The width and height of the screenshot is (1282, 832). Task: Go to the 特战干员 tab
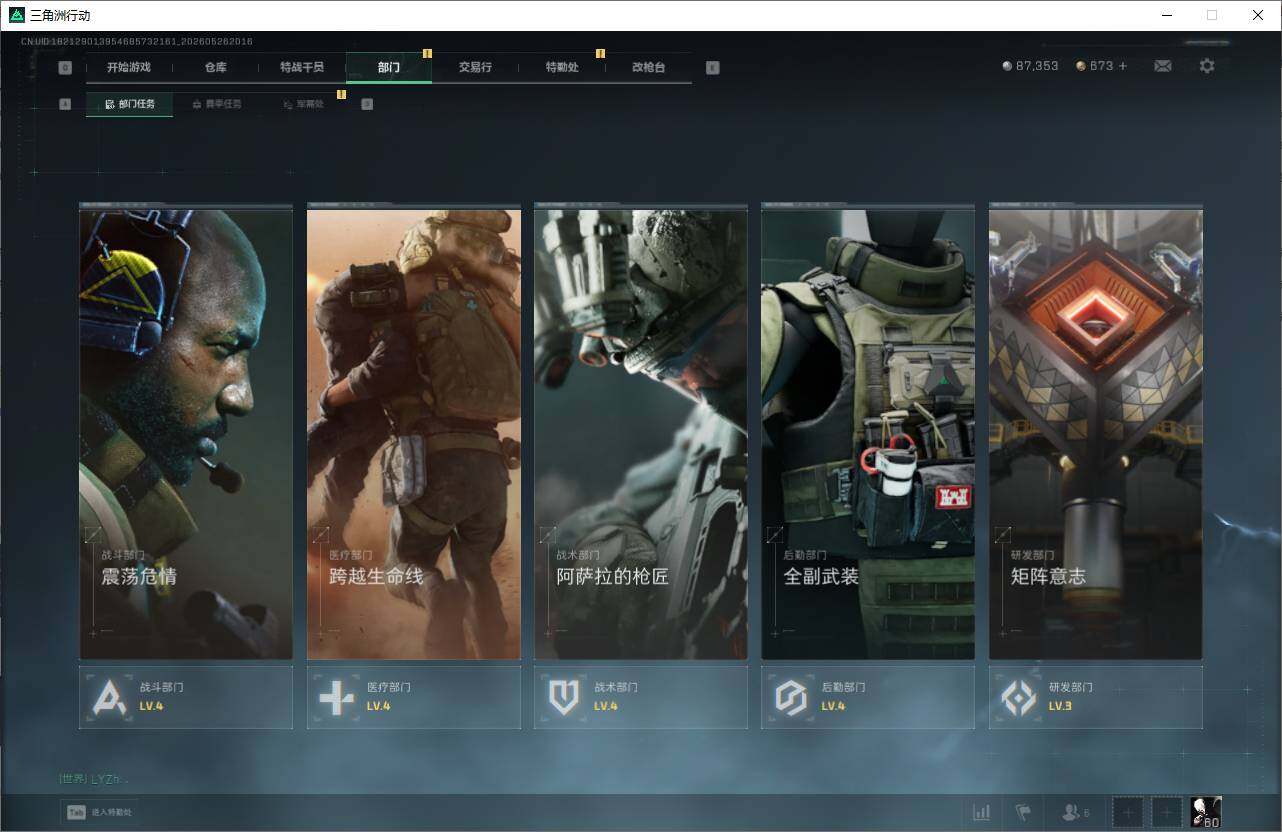pyautogui.click(x=302, y=68)
